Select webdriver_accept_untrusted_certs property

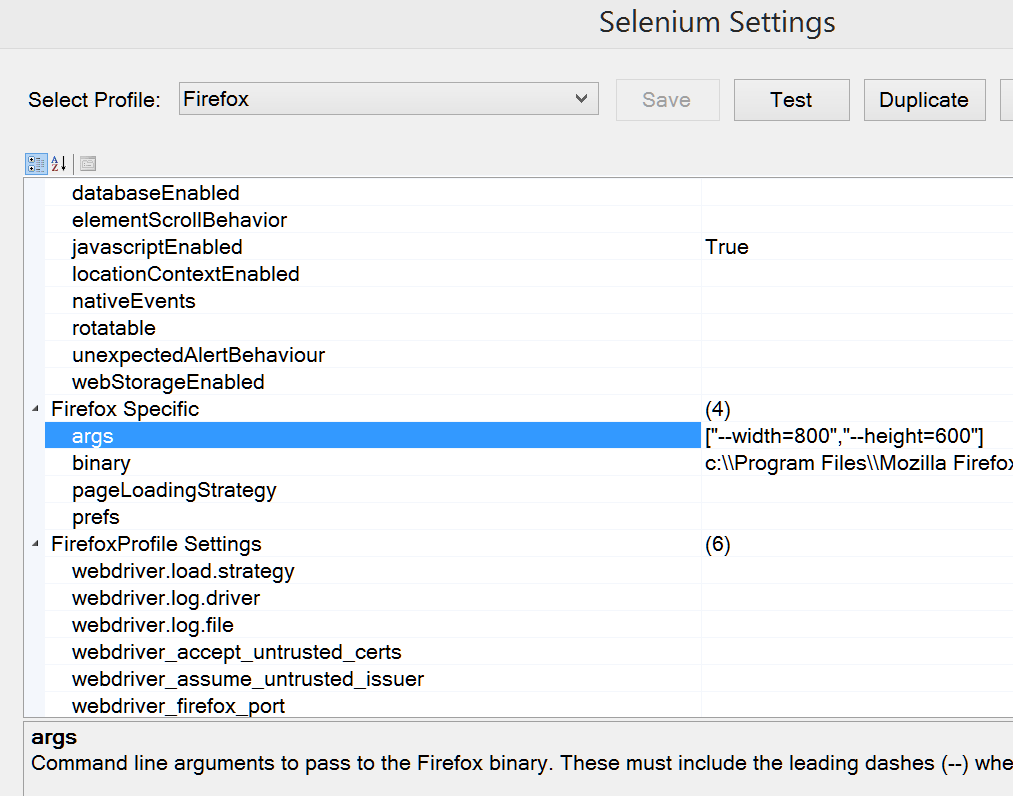236,652
